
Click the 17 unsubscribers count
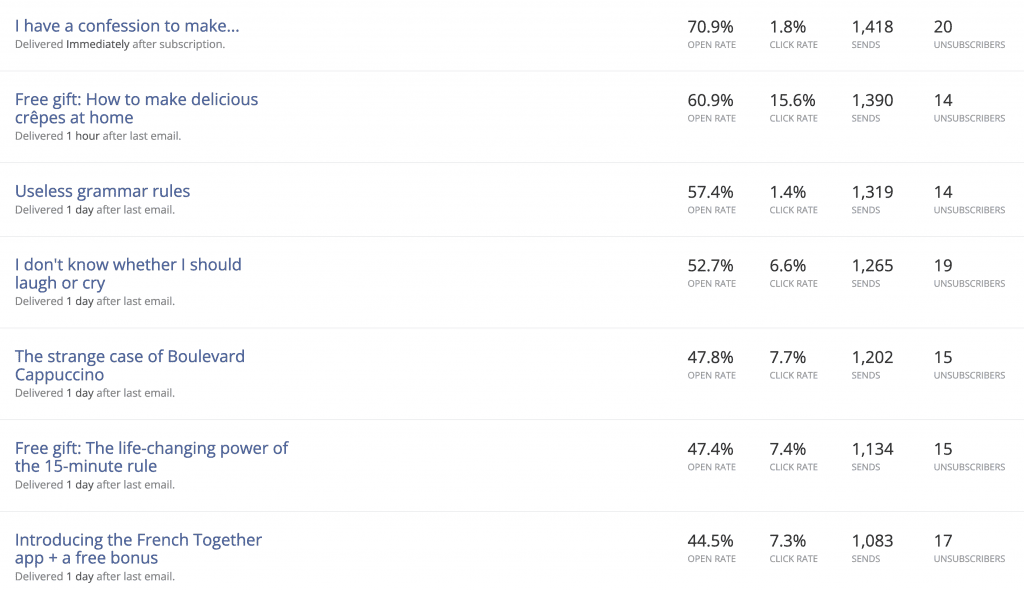[x=943, y=541]
